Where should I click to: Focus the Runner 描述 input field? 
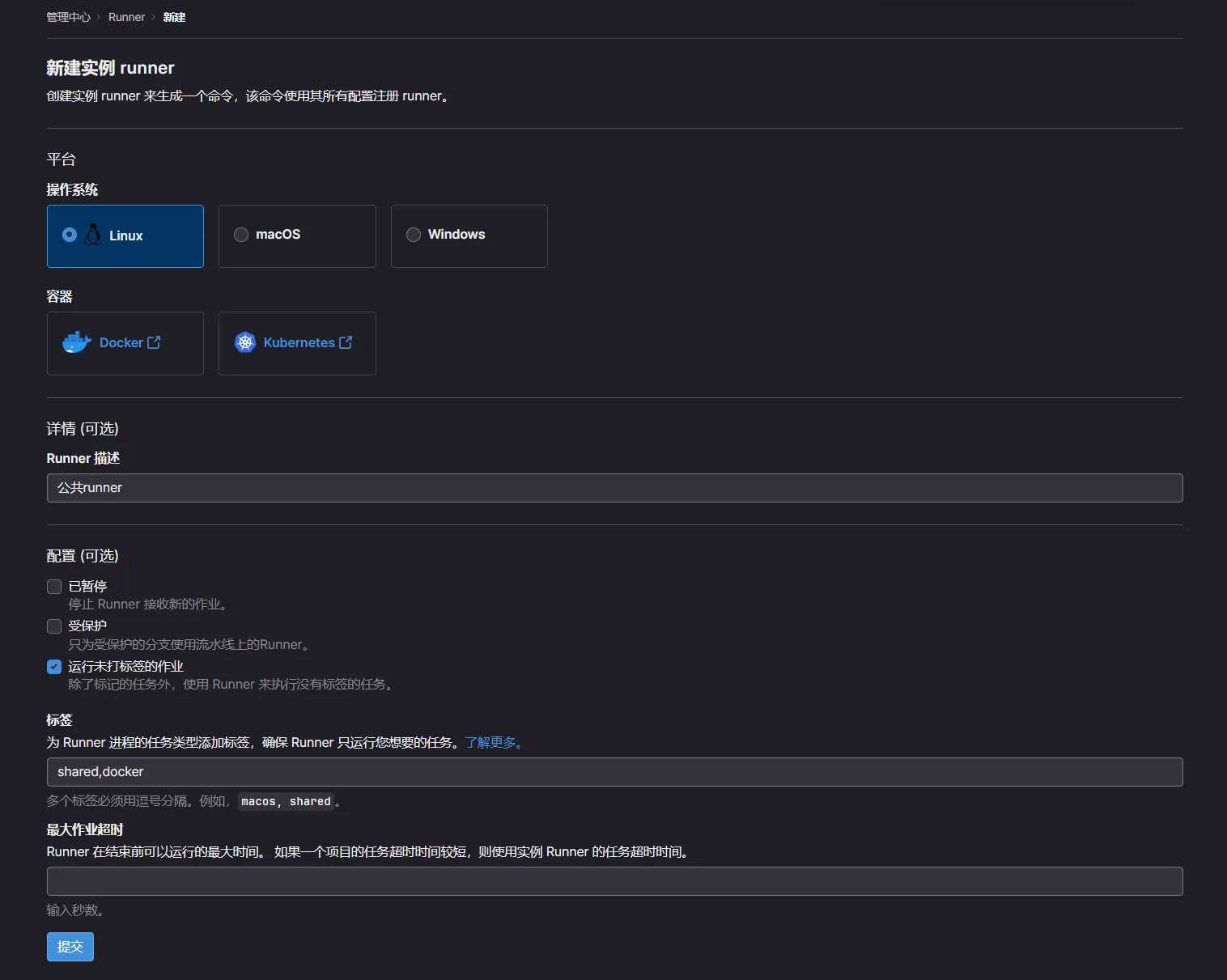(x=615, y=488)
